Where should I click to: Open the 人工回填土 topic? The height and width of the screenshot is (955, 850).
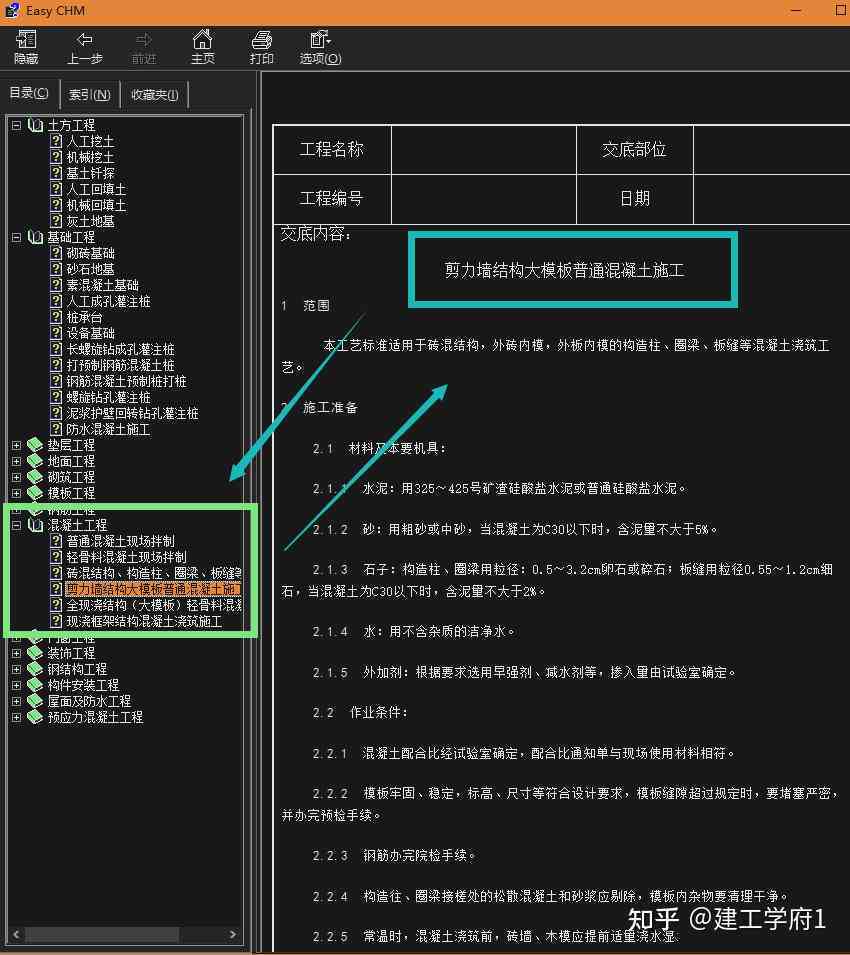(96, 189)
